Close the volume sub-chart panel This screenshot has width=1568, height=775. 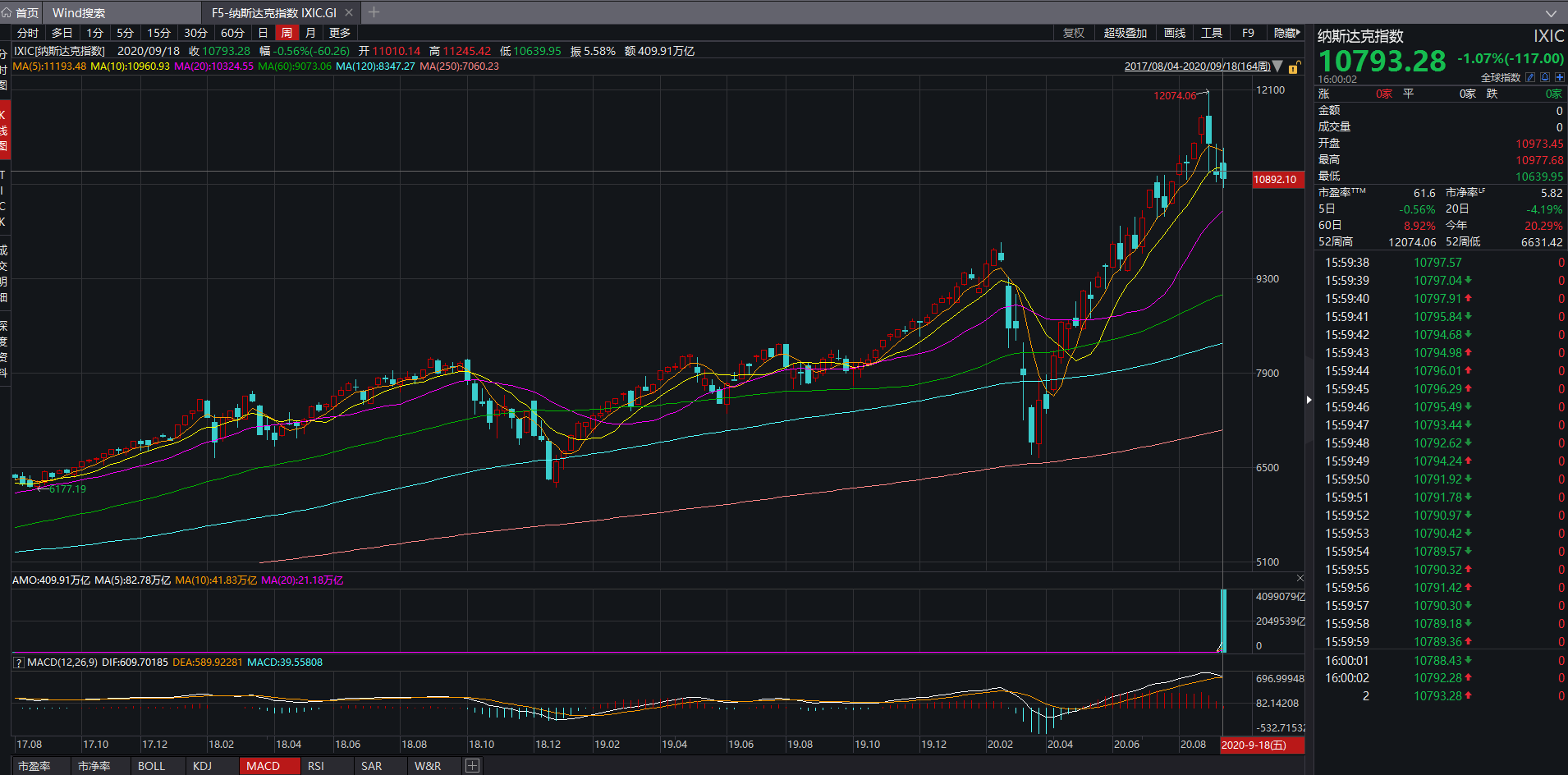(x=1300, y=579)
